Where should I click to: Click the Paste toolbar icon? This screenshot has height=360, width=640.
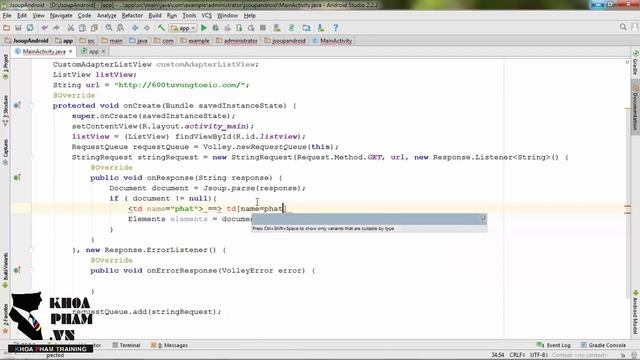click(94, 28)
